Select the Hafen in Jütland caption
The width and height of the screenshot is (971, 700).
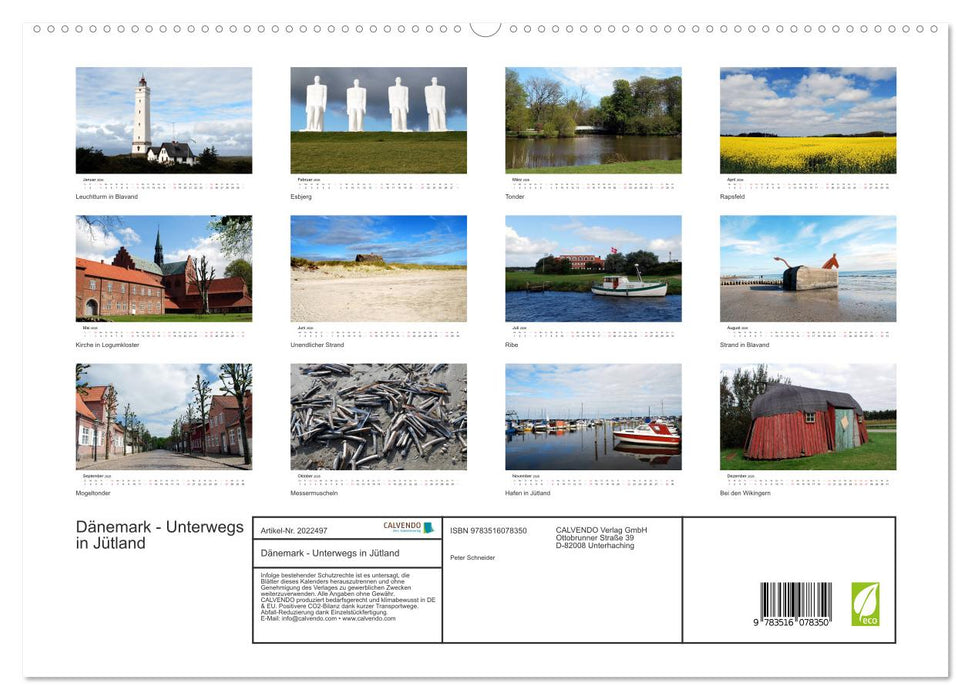click(x=528, y=491)
